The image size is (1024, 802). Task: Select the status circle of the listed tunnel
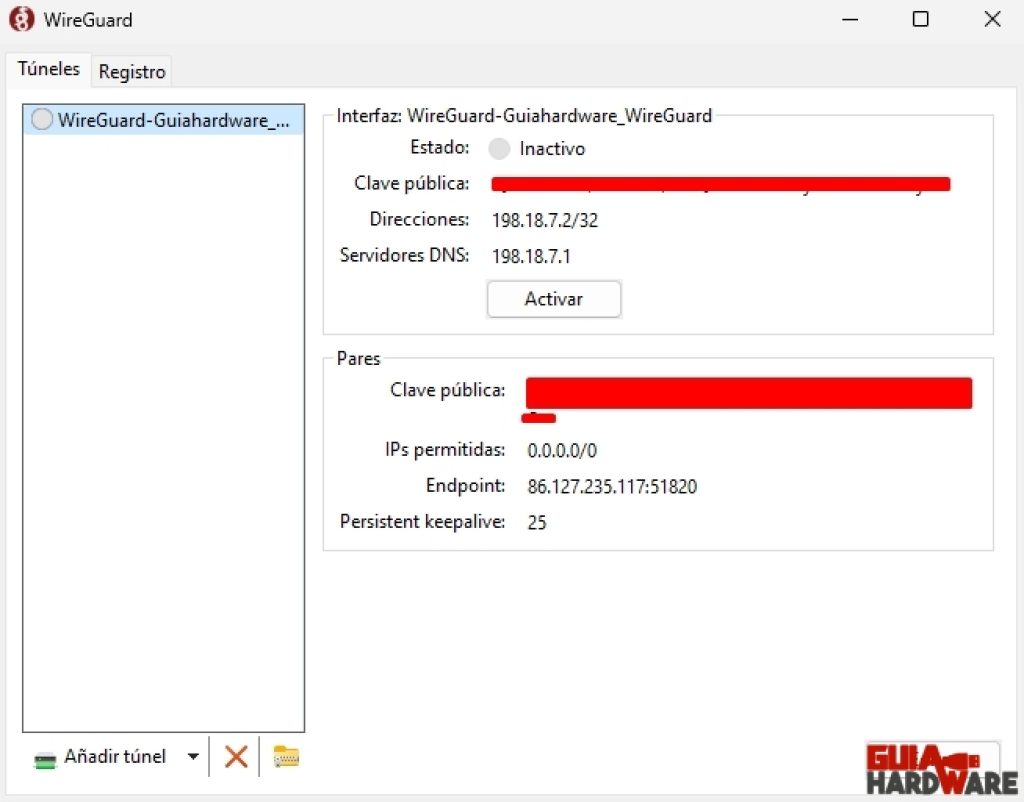coord(42,119)
